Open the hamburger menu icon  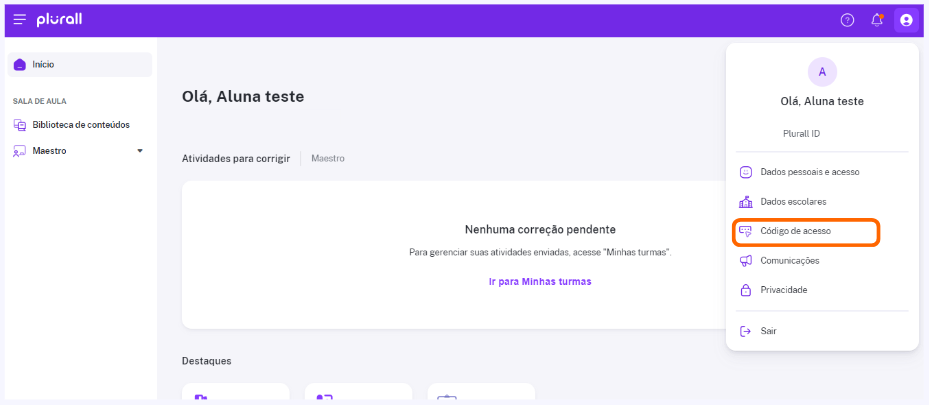[20, 20]
